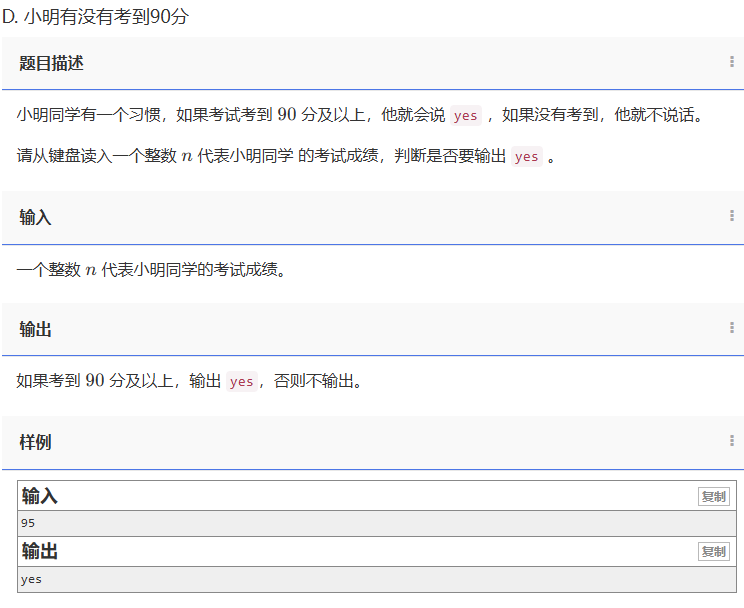
Task: Click the yes code tag after 判断是否要输出
Action: coord(526,156)
